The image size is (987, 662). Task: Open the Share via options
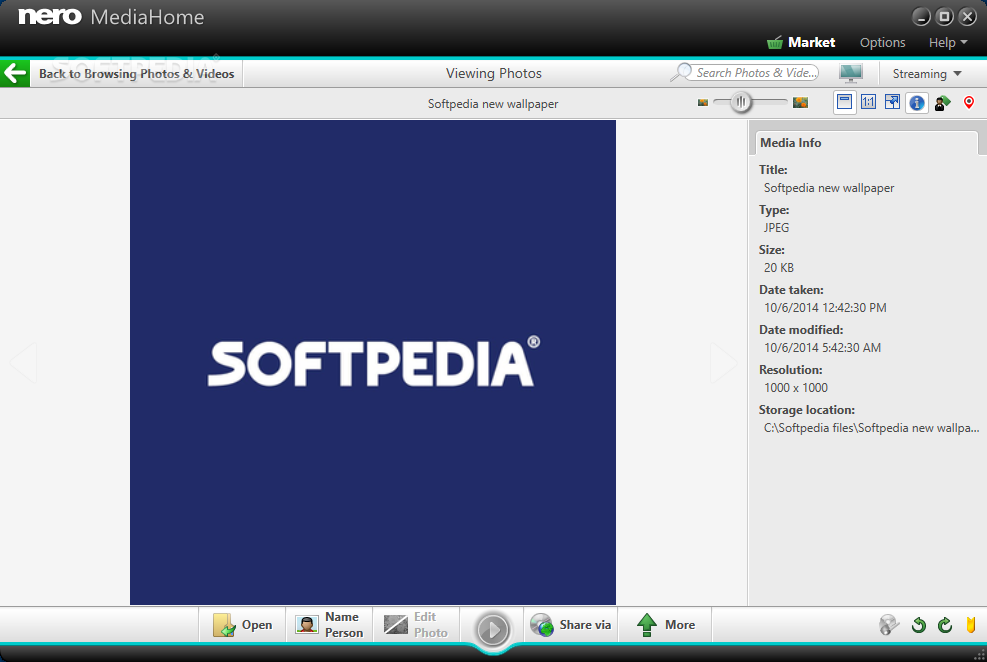(x=570, y=625)
